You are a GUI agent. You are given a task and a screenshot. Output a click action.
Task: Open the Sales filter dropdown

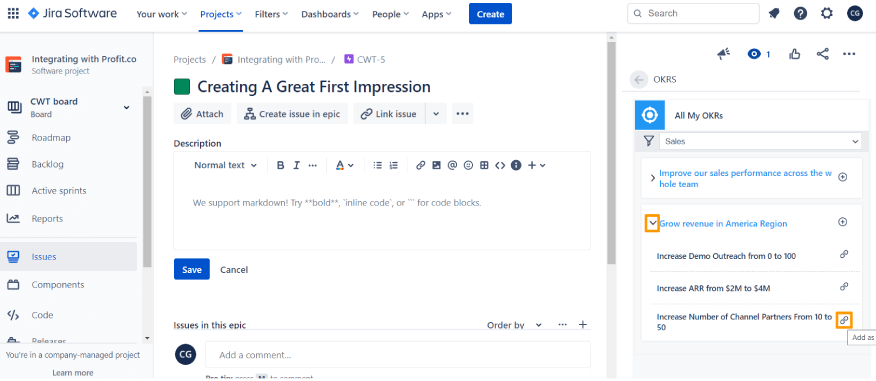760,141
